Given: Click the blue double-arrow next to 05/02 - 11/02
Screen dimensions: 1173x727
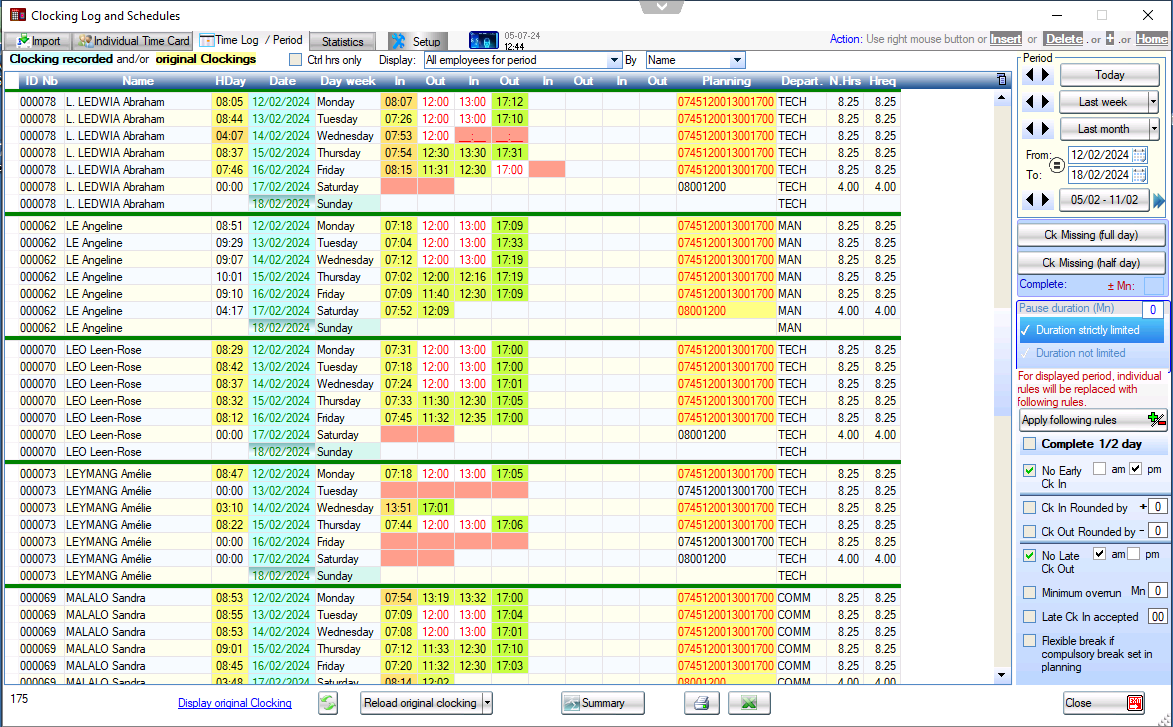Looking at the screenshot, I should 1159,200.
